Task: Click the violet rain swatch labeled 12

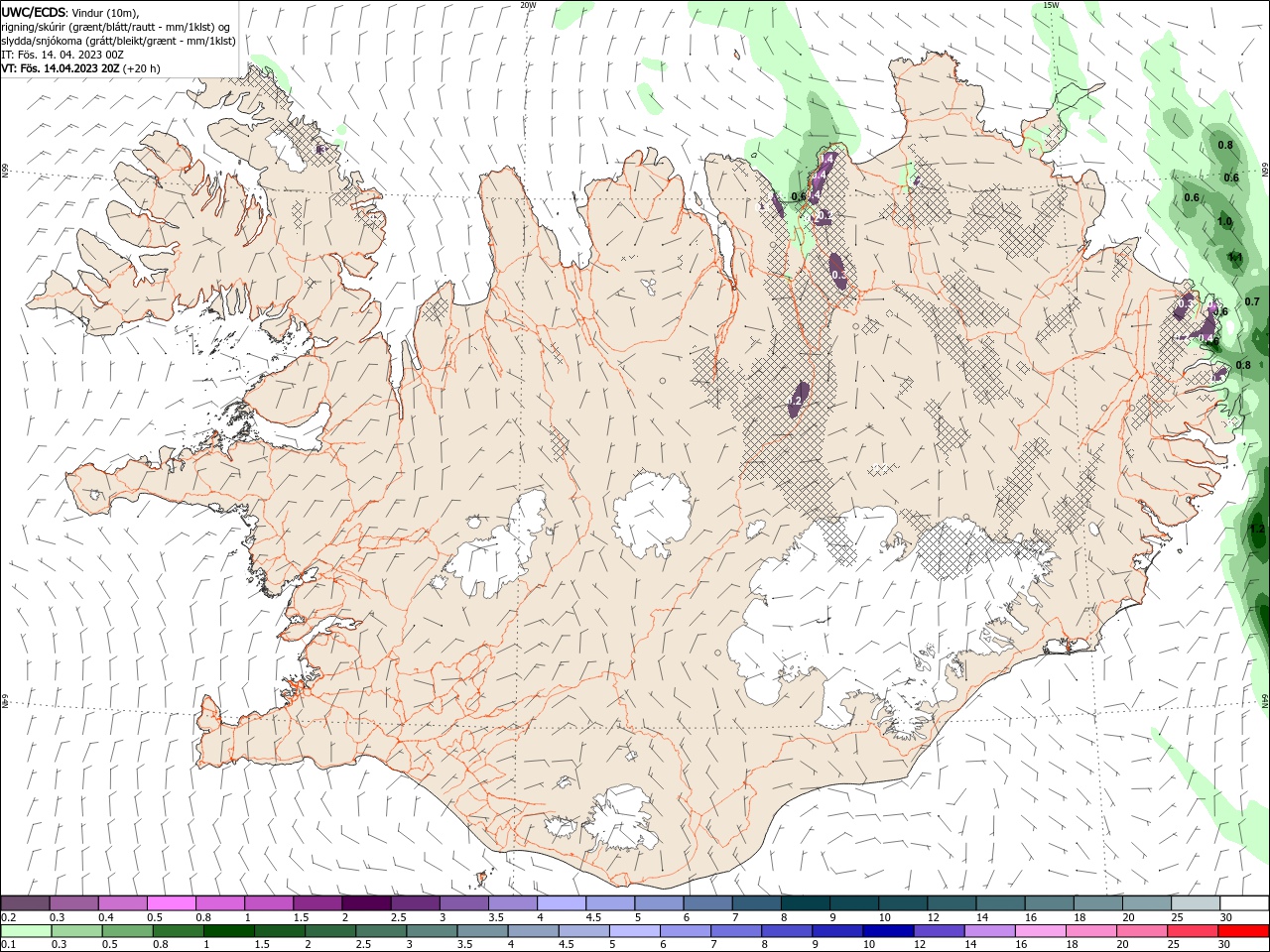Action: click(938, 930)
